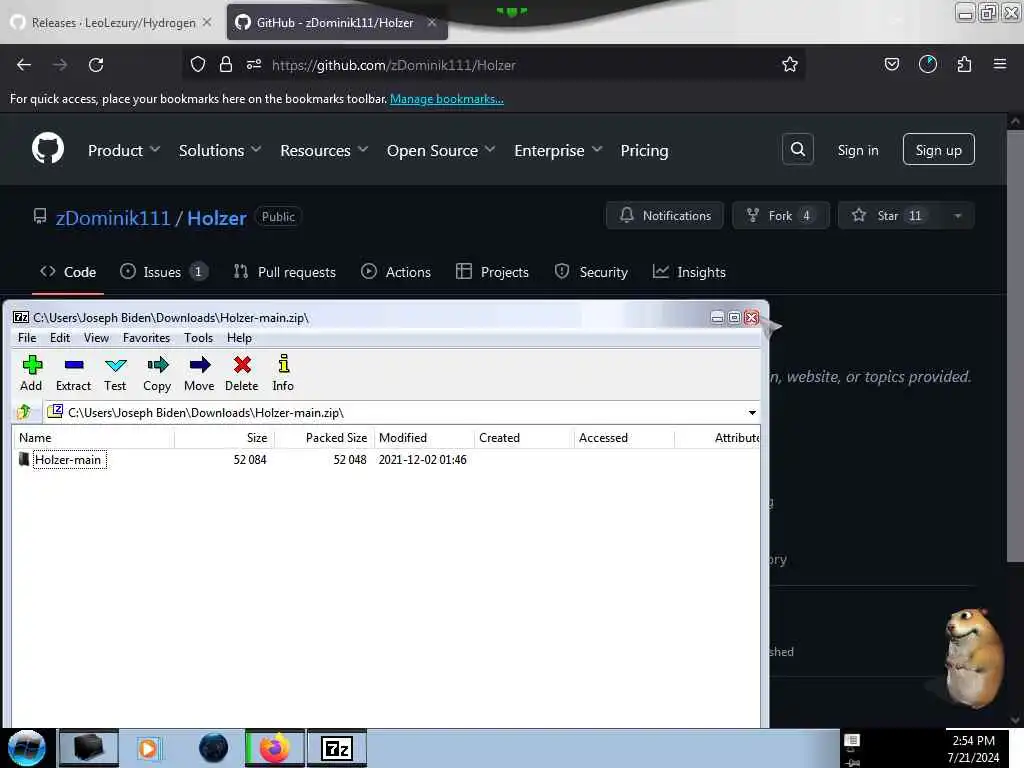Screen dimensions: 1024x768
Task: Click the tracking protection shield icon
Action: pyautogui.click(x=198, y=64)
